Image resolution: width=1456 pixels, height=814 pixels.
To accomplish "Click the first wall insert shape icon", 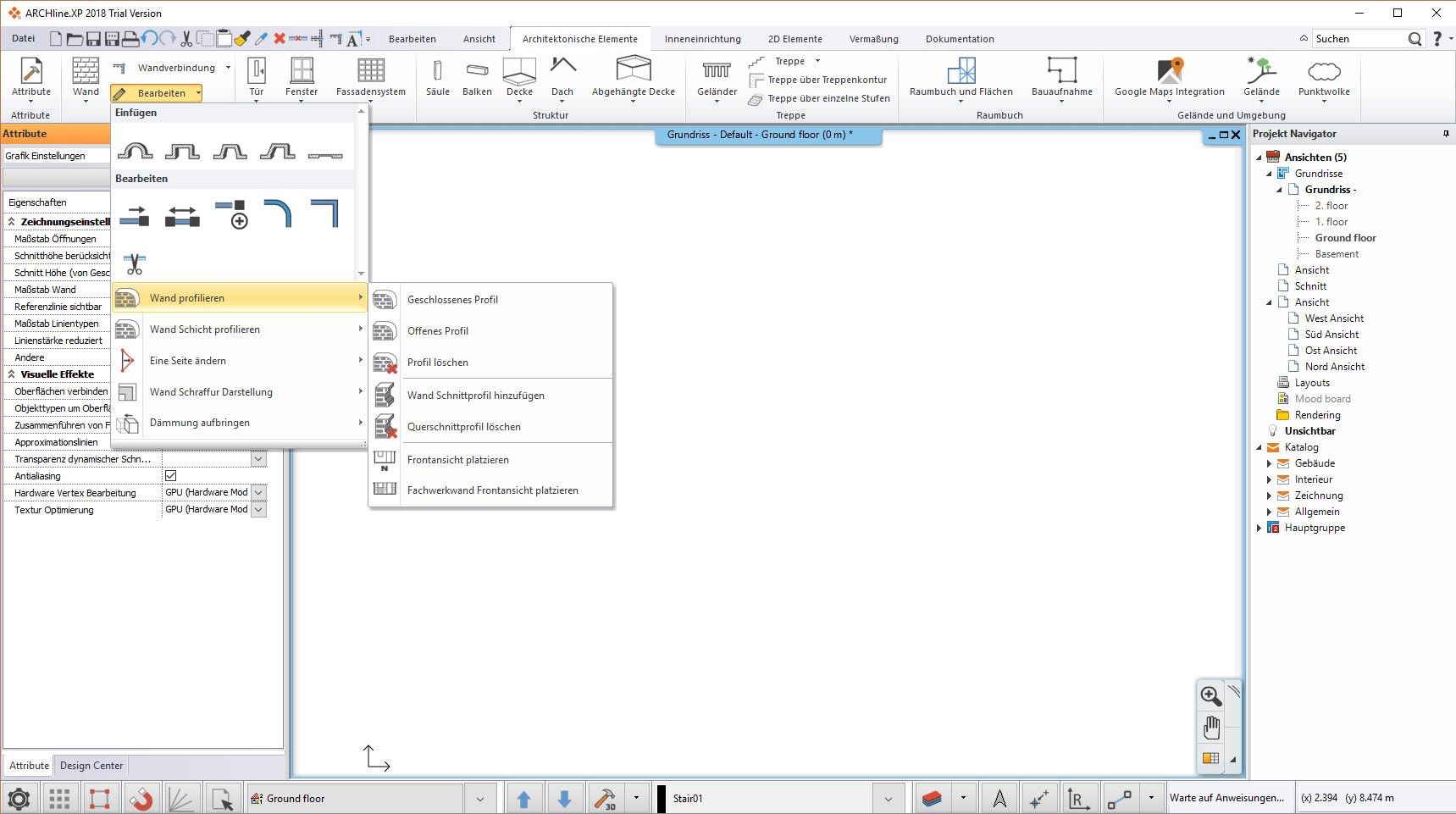I will point(135,152).
